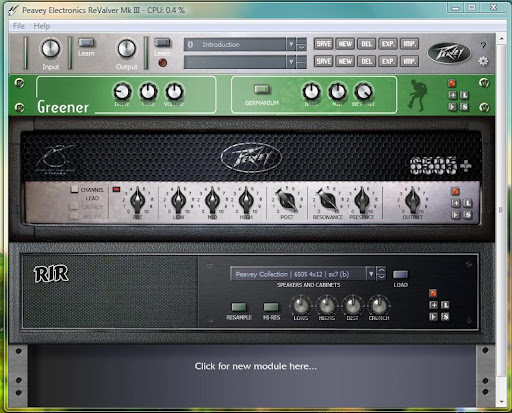
Task: Toggle the HI-RES switch on RIR
Action: [271, 307]
